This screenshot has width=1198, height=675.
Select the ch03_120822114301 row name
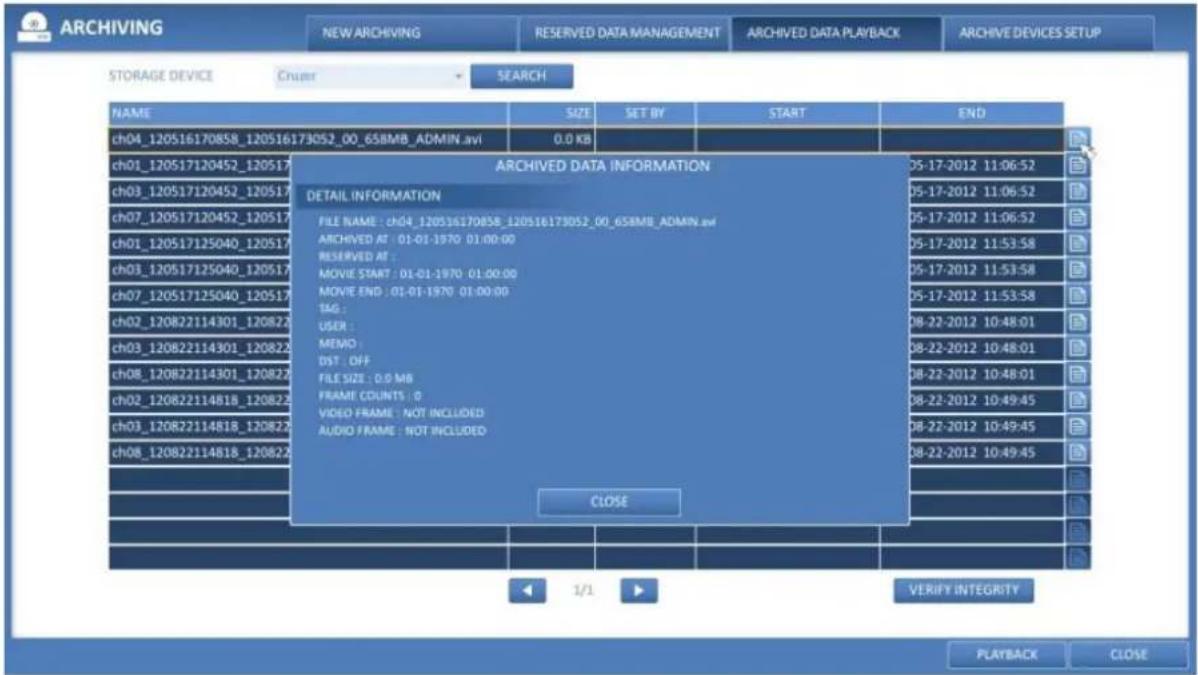[201, 348]
